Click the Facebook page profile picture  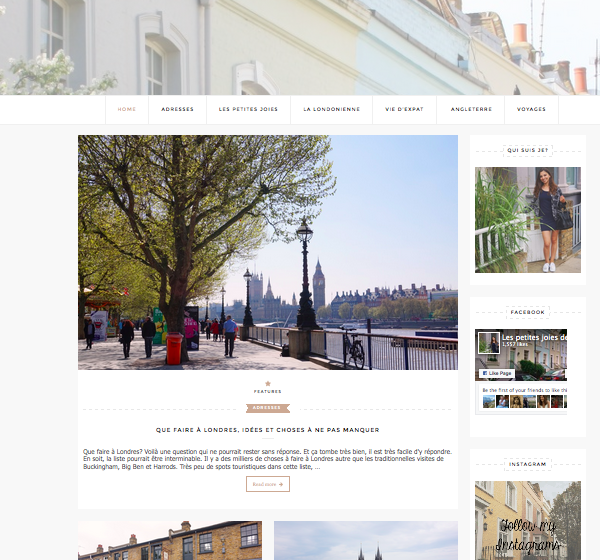[488, 342]
